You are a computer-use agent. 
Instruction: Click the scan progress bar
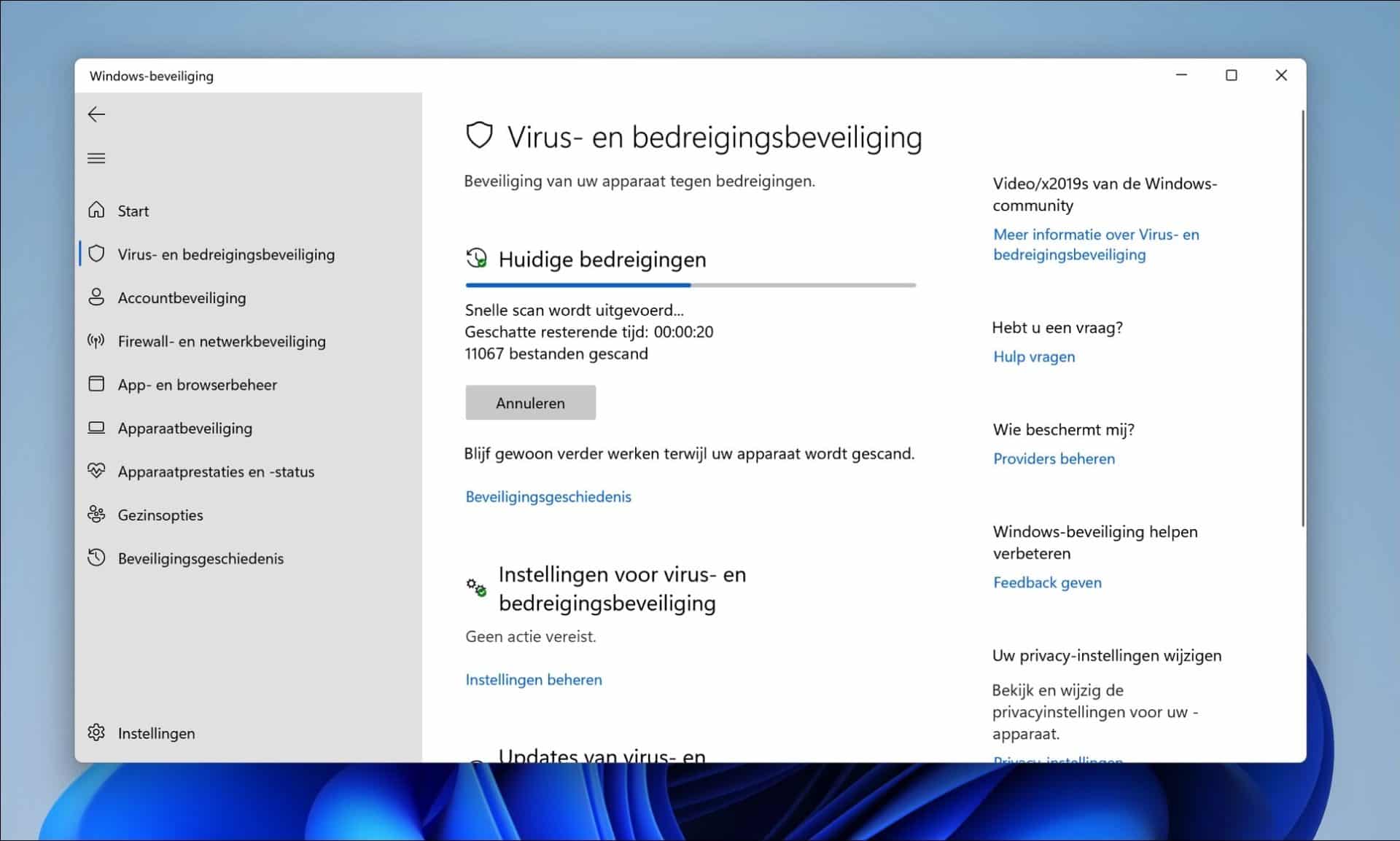(689, 285)
